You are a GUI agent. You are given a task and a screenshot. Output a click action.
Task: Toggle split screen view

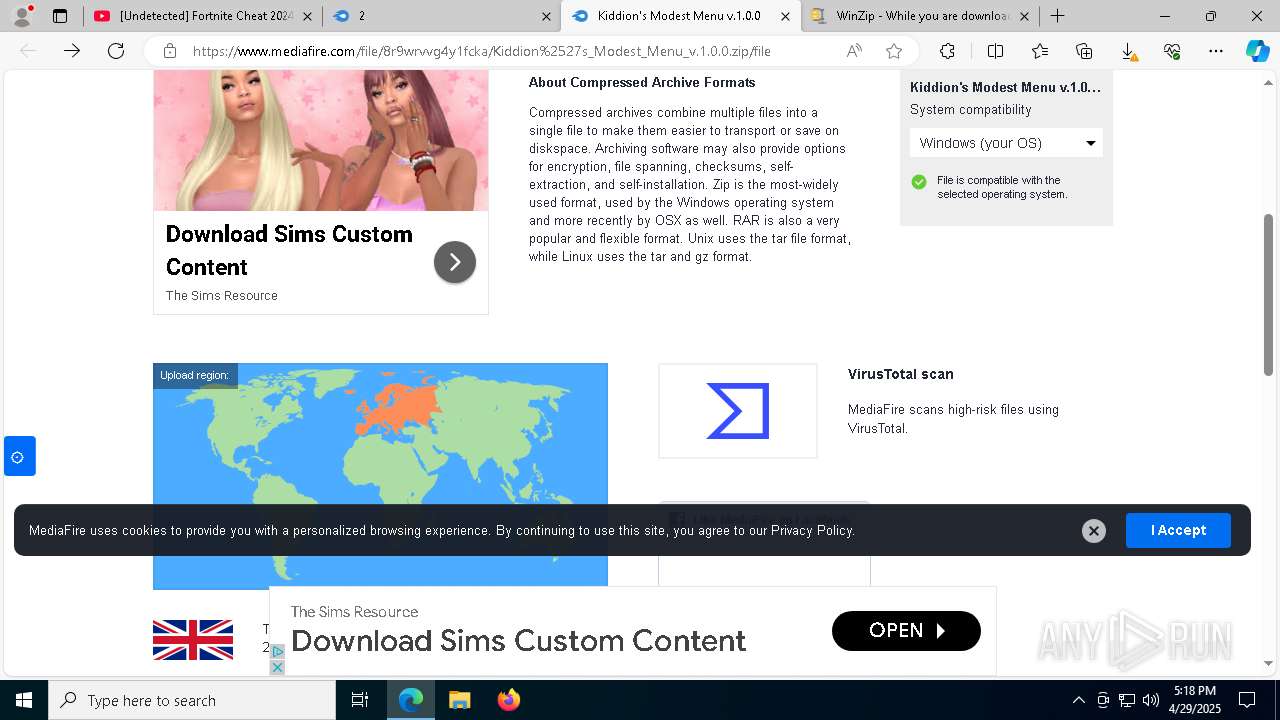995,51
